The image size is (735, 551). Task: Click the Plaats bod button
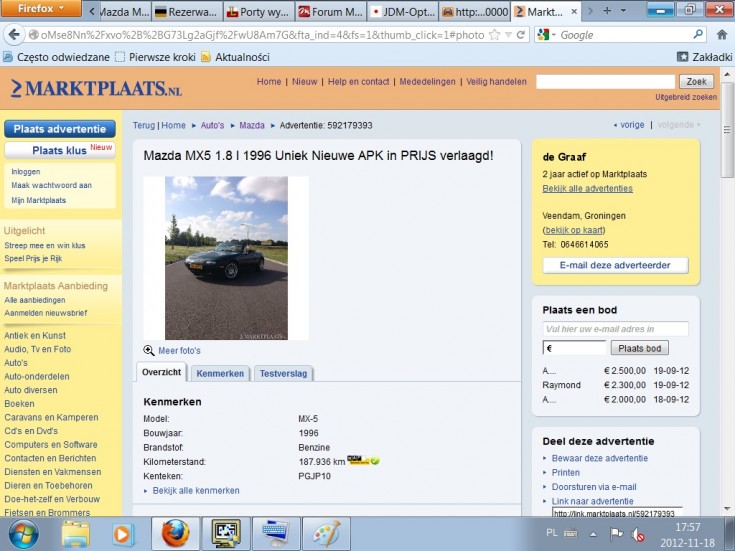(x=639, y=348)
